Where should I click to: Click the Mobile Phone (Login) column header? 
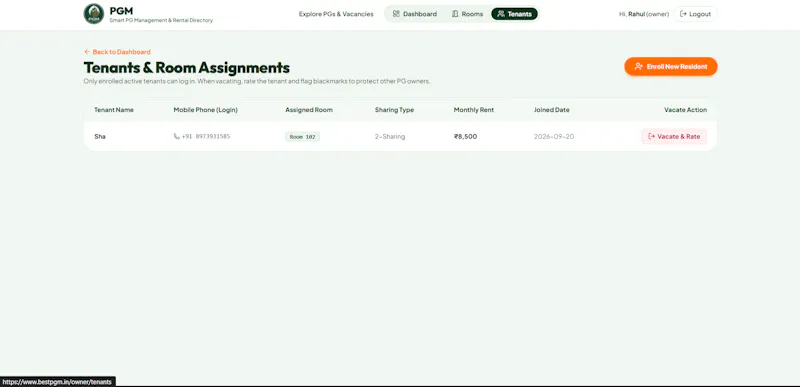coord(206,110)
